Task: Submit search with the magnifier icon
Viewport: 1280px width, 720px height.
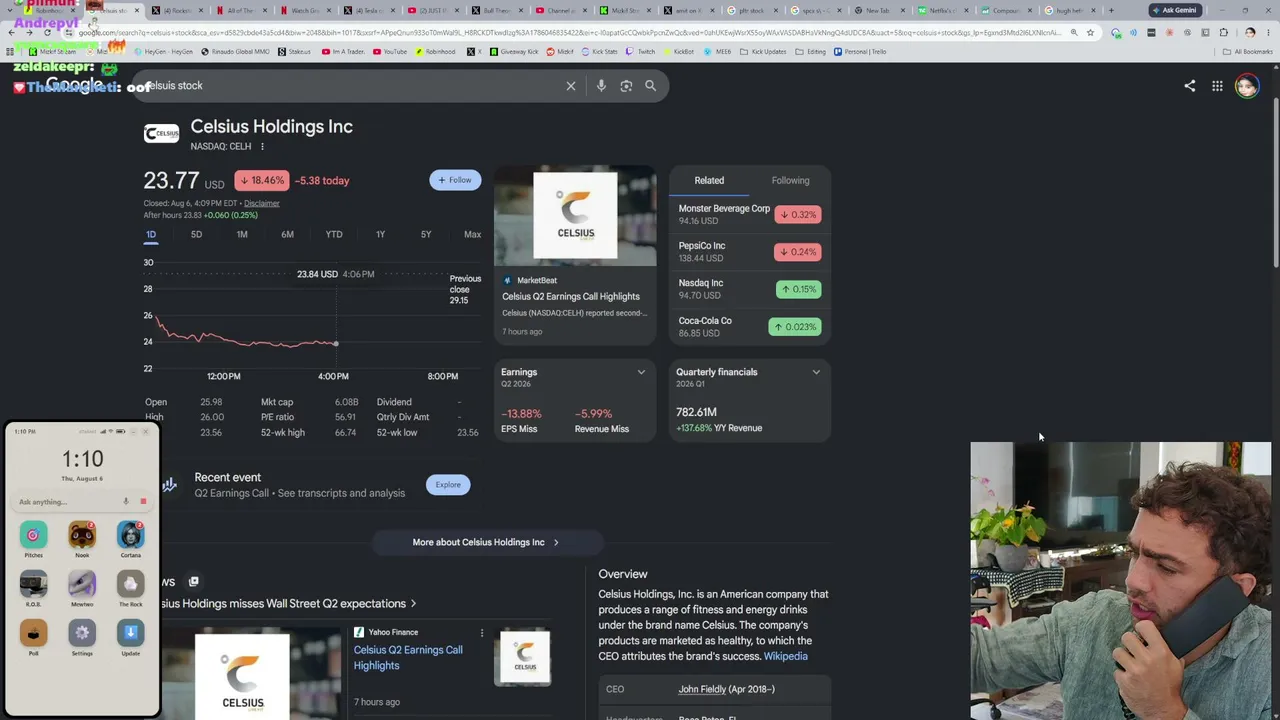Action: pos(651,86)
